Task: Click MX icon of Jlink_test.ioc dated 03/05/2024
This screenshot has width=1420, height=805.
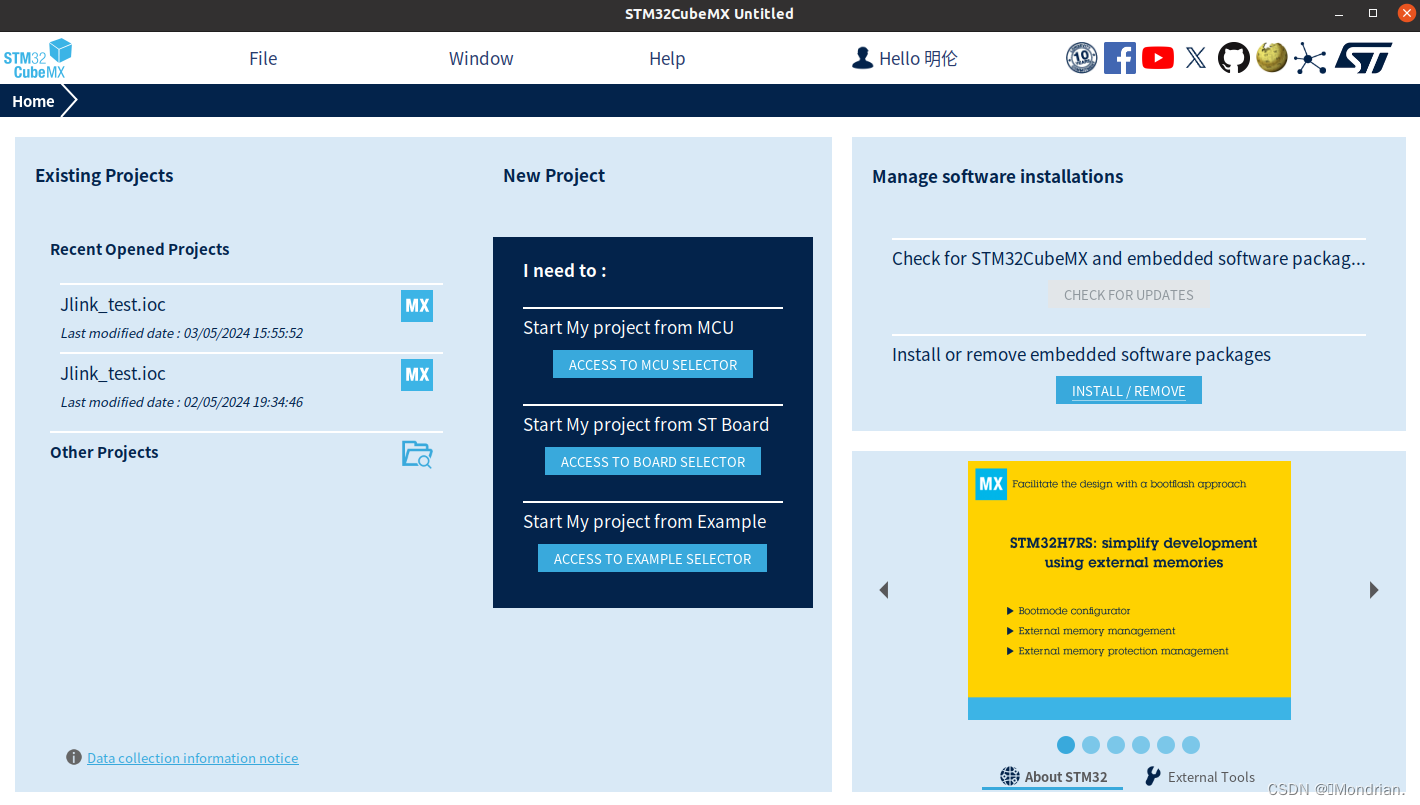Action: [417, 306]
